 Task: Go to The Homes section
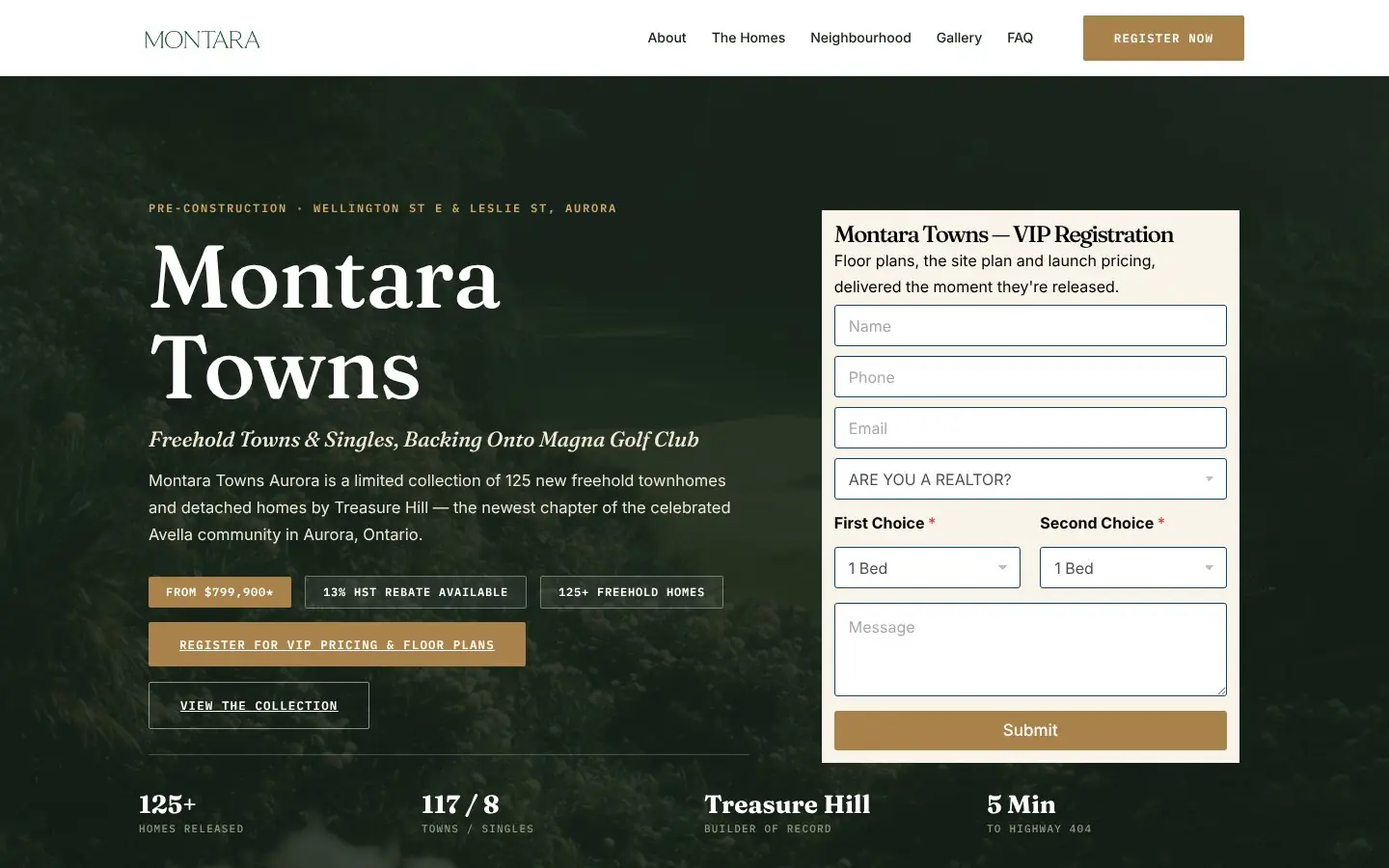(x=749, y=38)
